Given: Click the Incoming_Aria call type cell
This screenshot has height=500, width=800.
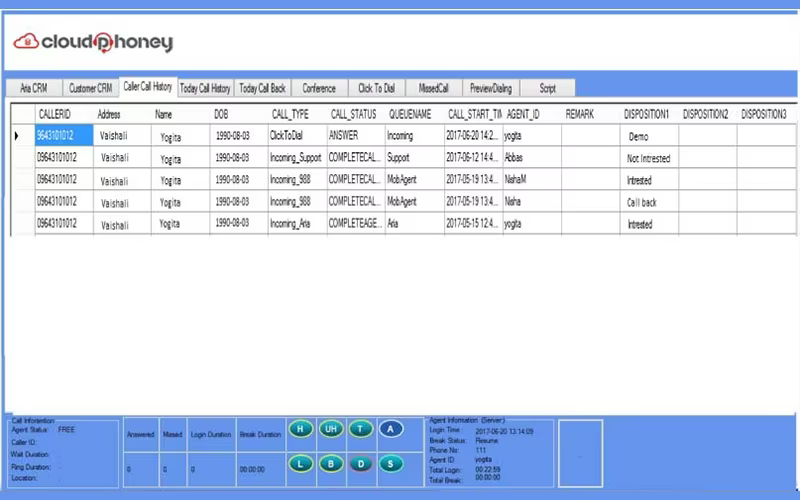Looking at the screenshot, I should [x=297, y=223].
